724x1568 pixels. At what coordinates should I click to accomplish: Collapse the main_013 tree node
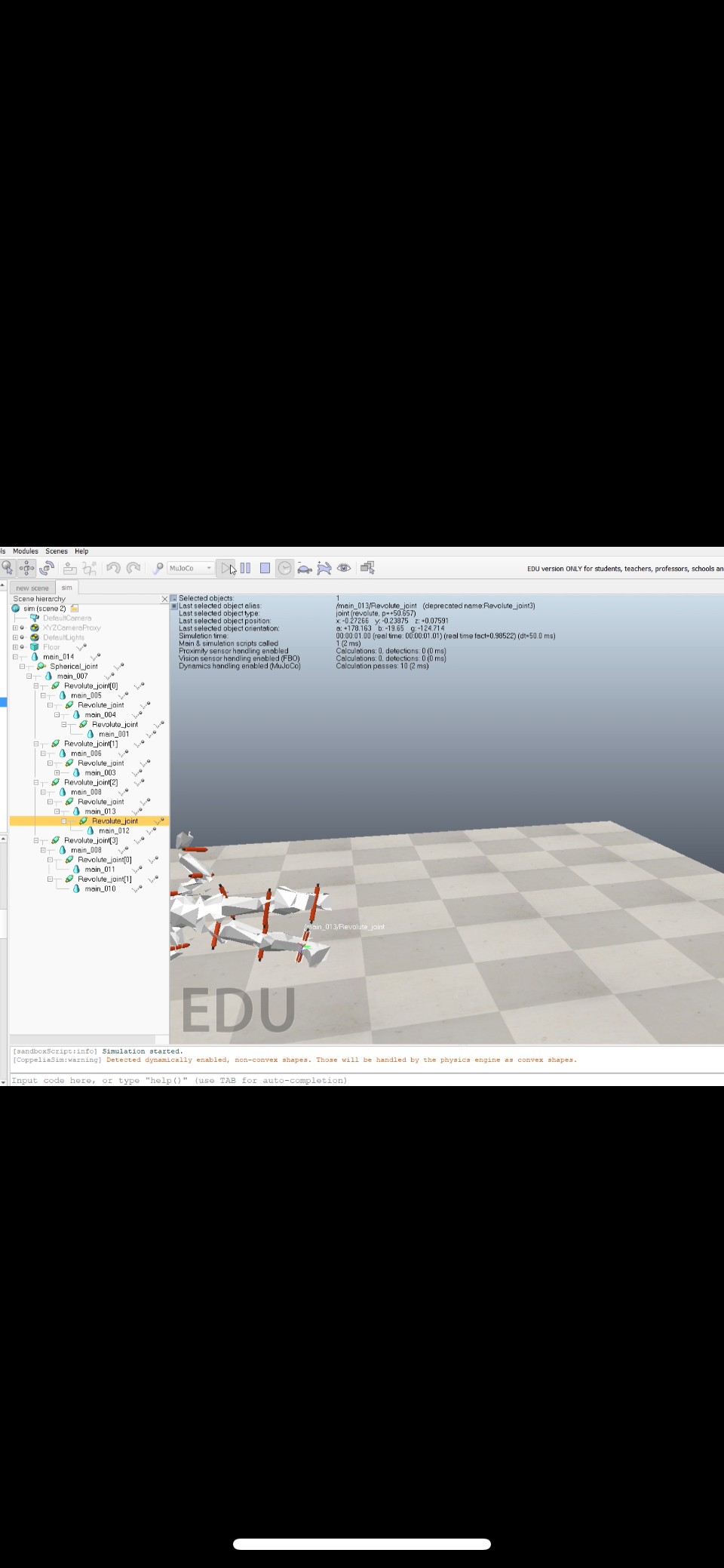(x=57, y=812)
